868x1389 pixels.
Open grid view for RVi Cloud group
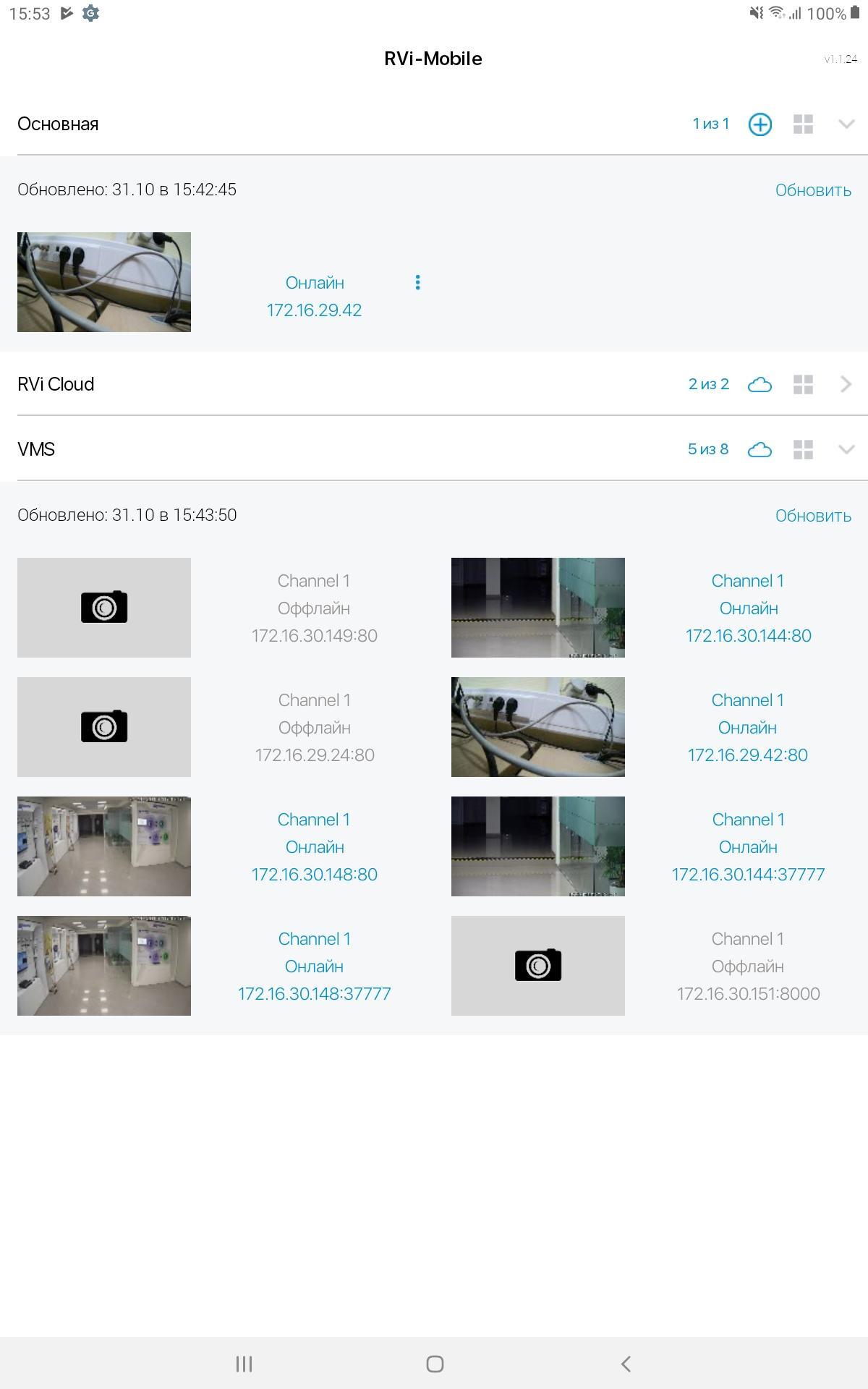click(803, 384)
